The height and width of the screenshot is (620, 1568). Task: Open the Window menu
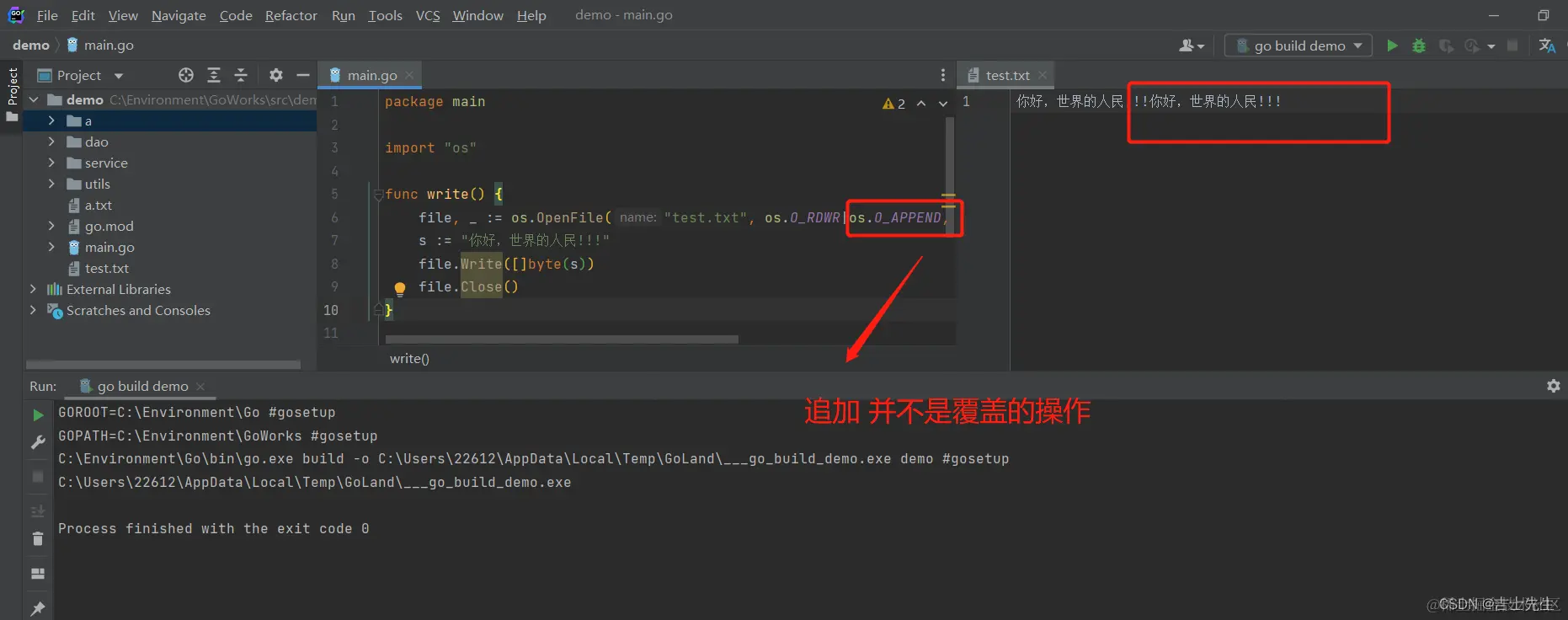pyautogui.click(x=477, y=15)
